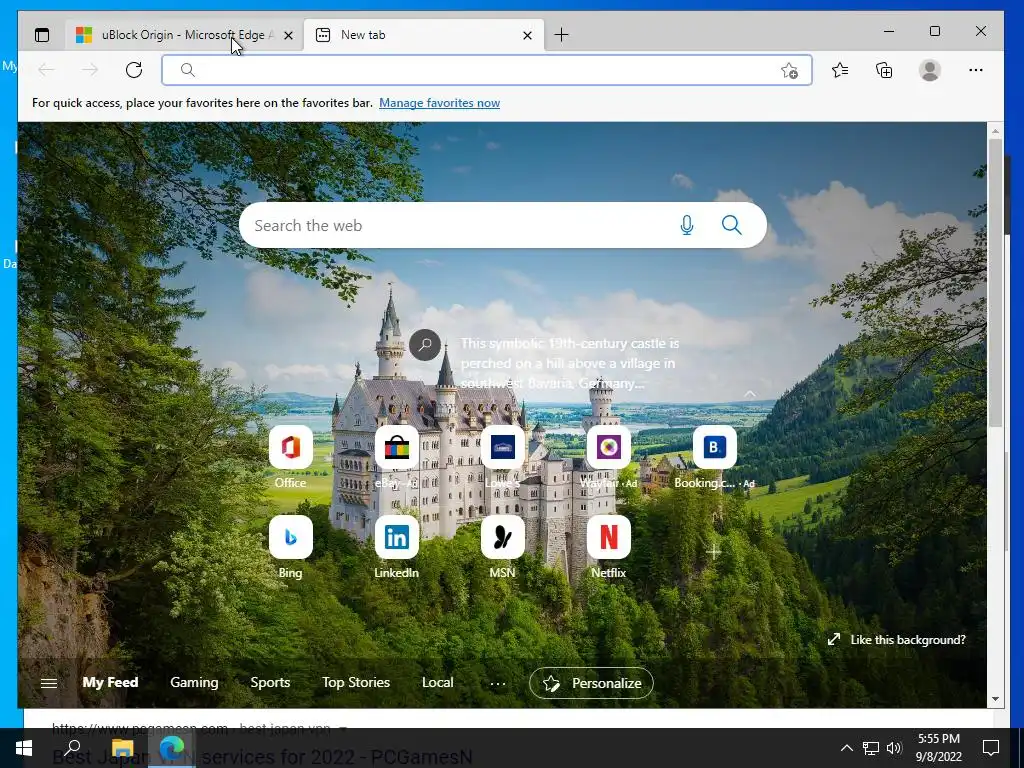Click Like this background? link
Screen dimensions: 1024x768
click(897, 640)
